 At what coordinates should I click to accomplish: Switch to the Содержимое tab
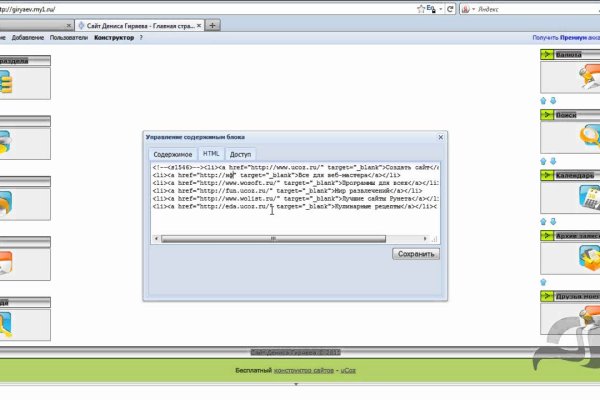[172, 154]
